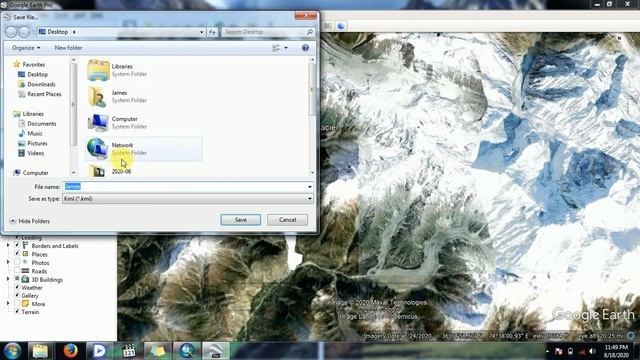Open Windows Start menu orb
The height and width of the screenshot is (360, 640).
pos(13,351)
